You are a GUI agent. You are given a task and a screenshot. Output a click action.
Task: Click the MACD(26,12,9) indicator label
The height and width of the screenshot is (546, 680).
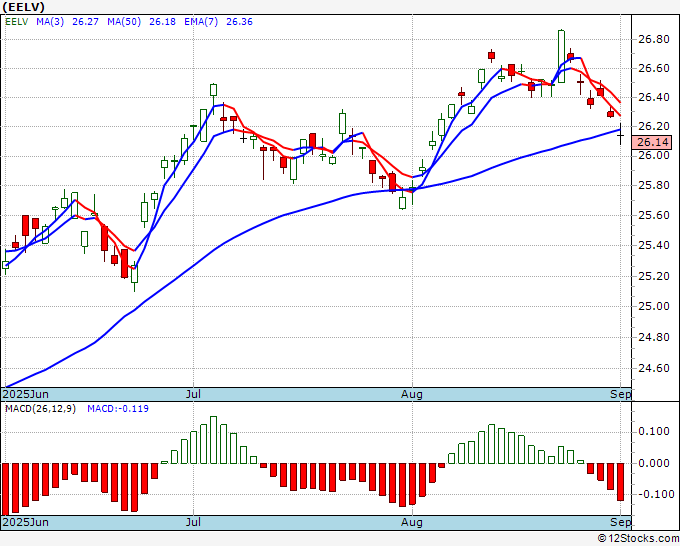[40, 409]
